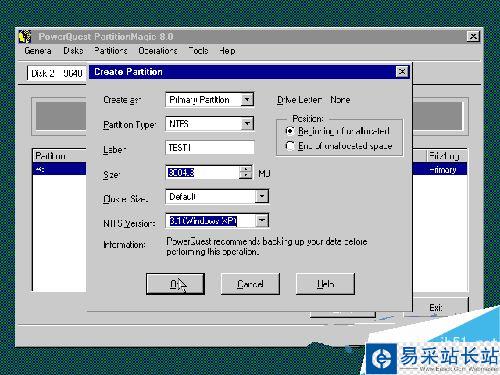Viewport: 500px width, 375px height.
Task: Close the PartitionMagic main window
Action: (x=473, y=36)
